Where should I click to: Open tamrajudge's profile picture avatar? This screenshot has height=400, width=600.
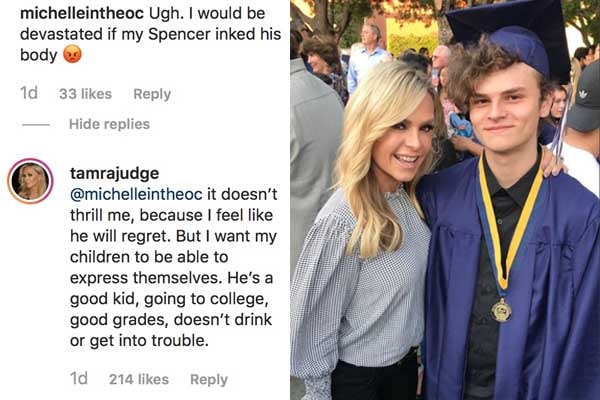tap(30, 181)
